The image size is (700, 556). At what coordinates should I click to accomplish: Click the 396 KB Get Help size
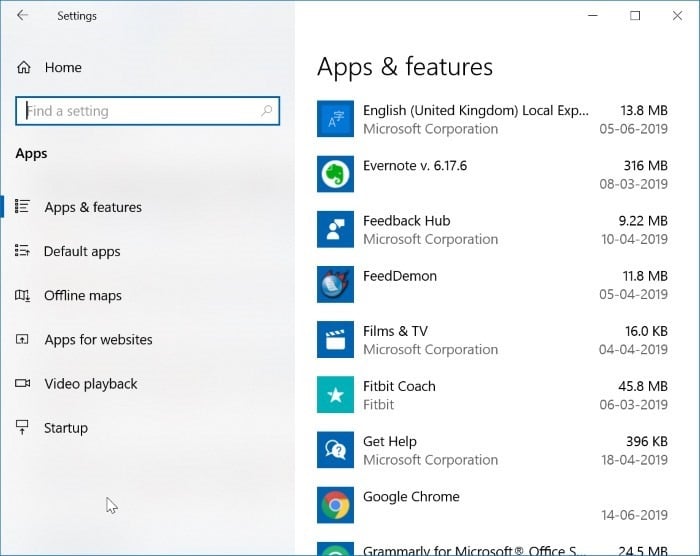pos(646,442)
